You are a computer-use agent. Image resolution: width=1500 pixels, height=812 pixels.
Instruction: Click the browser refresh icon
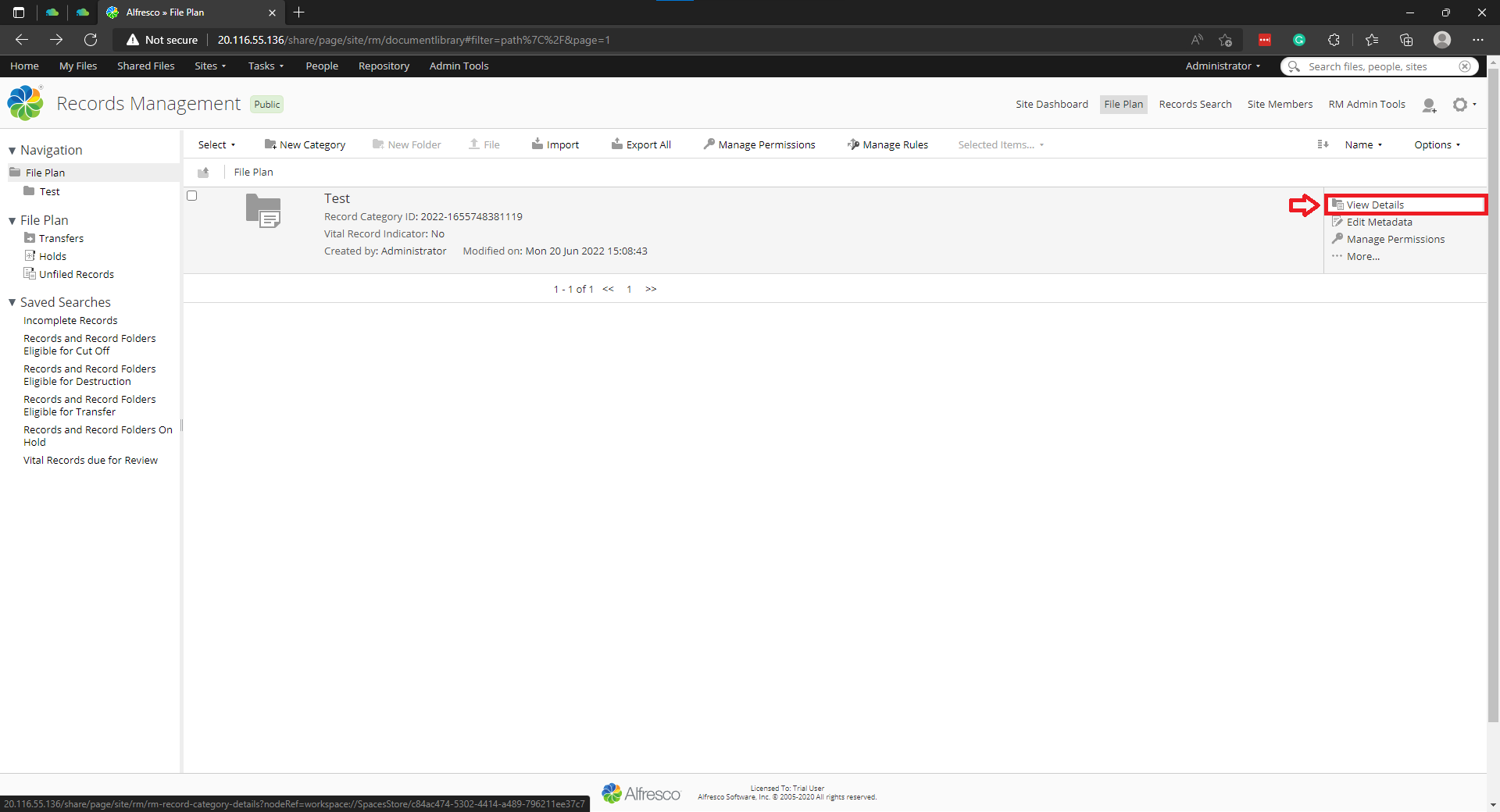(91, 40)
